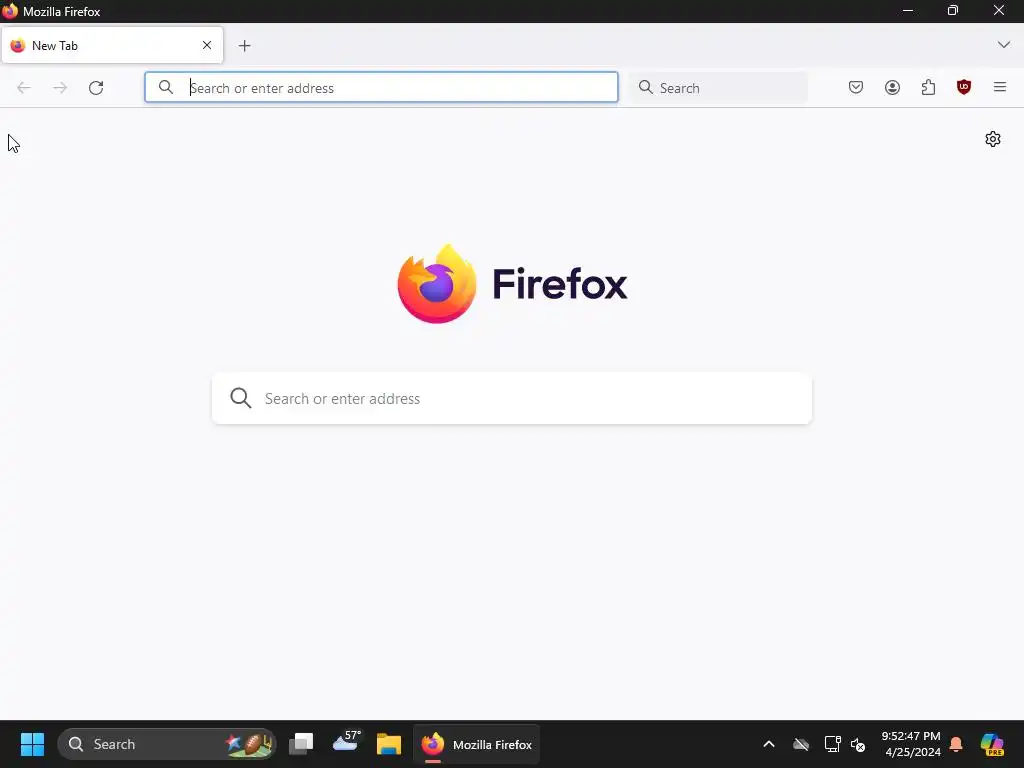Screen dimensions: 1024x768
Task: Expand the list all tabs chevron
Action: 1004,45
